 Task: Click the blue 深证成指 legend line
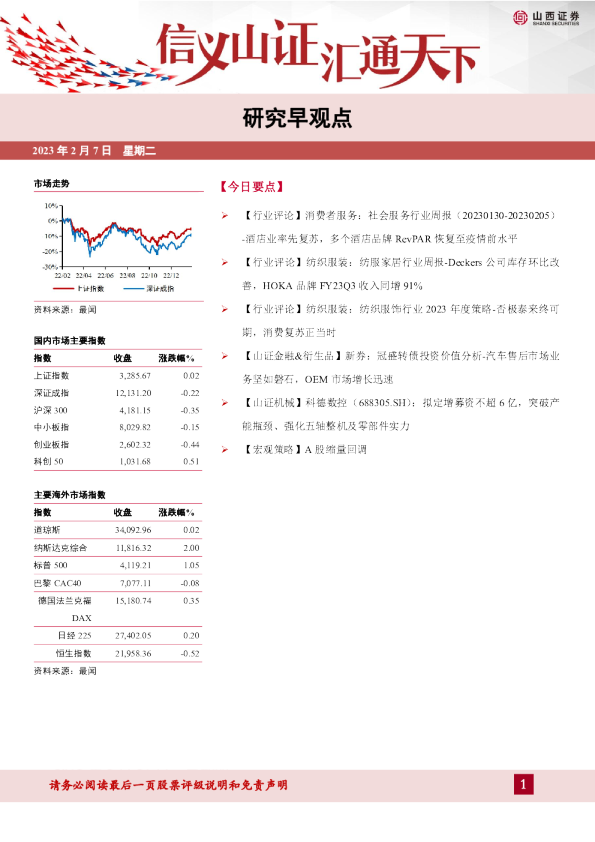coord(134,289)
